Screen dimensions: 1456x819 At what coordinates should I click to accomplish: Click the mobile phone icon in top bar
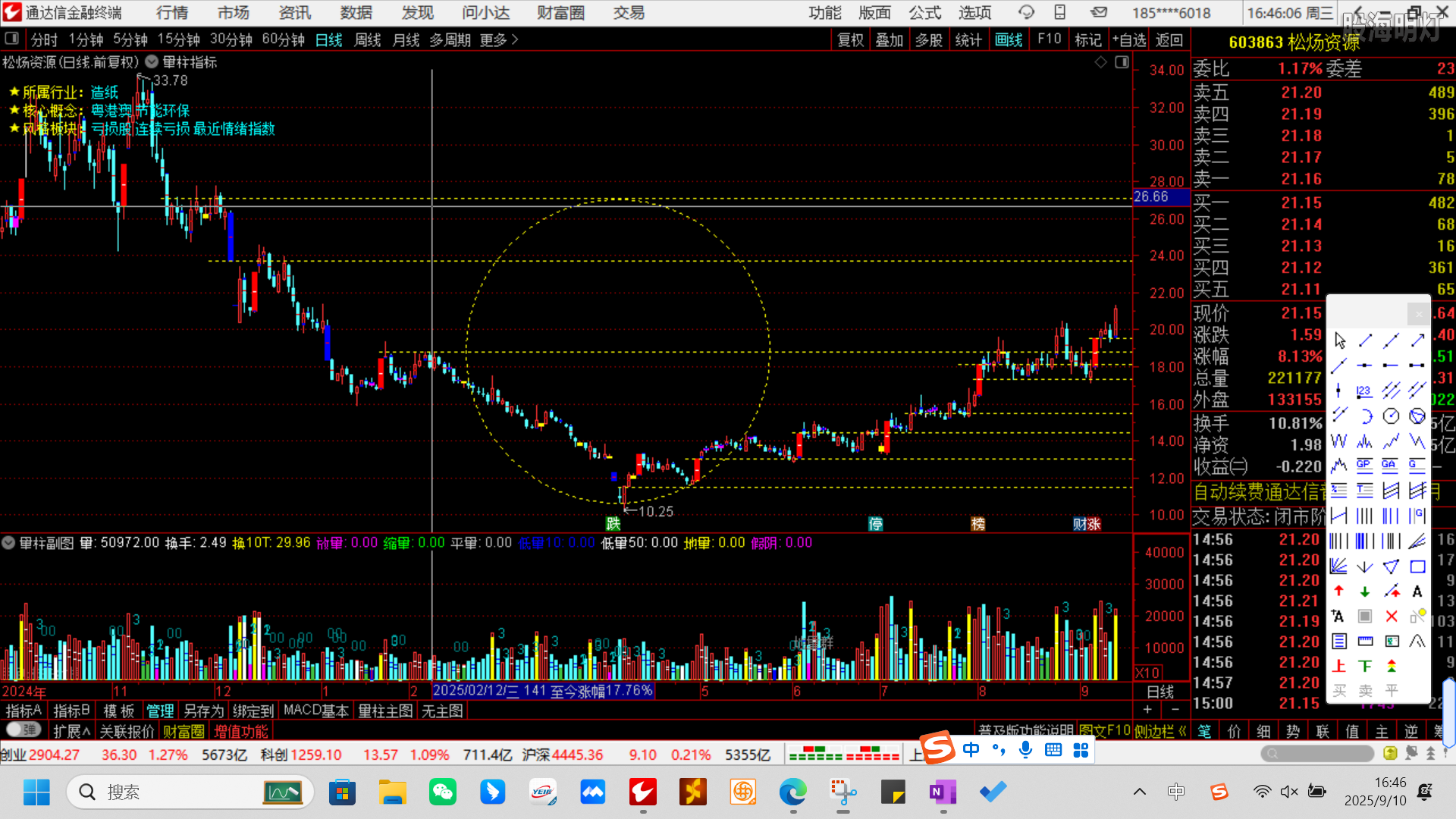coord(1060,13)
